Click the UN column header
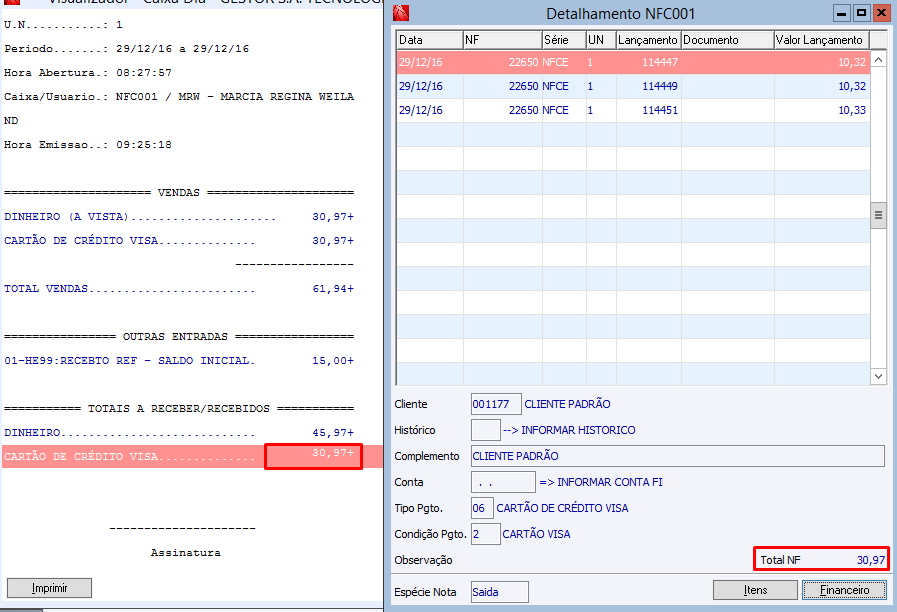The width and height of the screenshot is (897, 612). 601,40
